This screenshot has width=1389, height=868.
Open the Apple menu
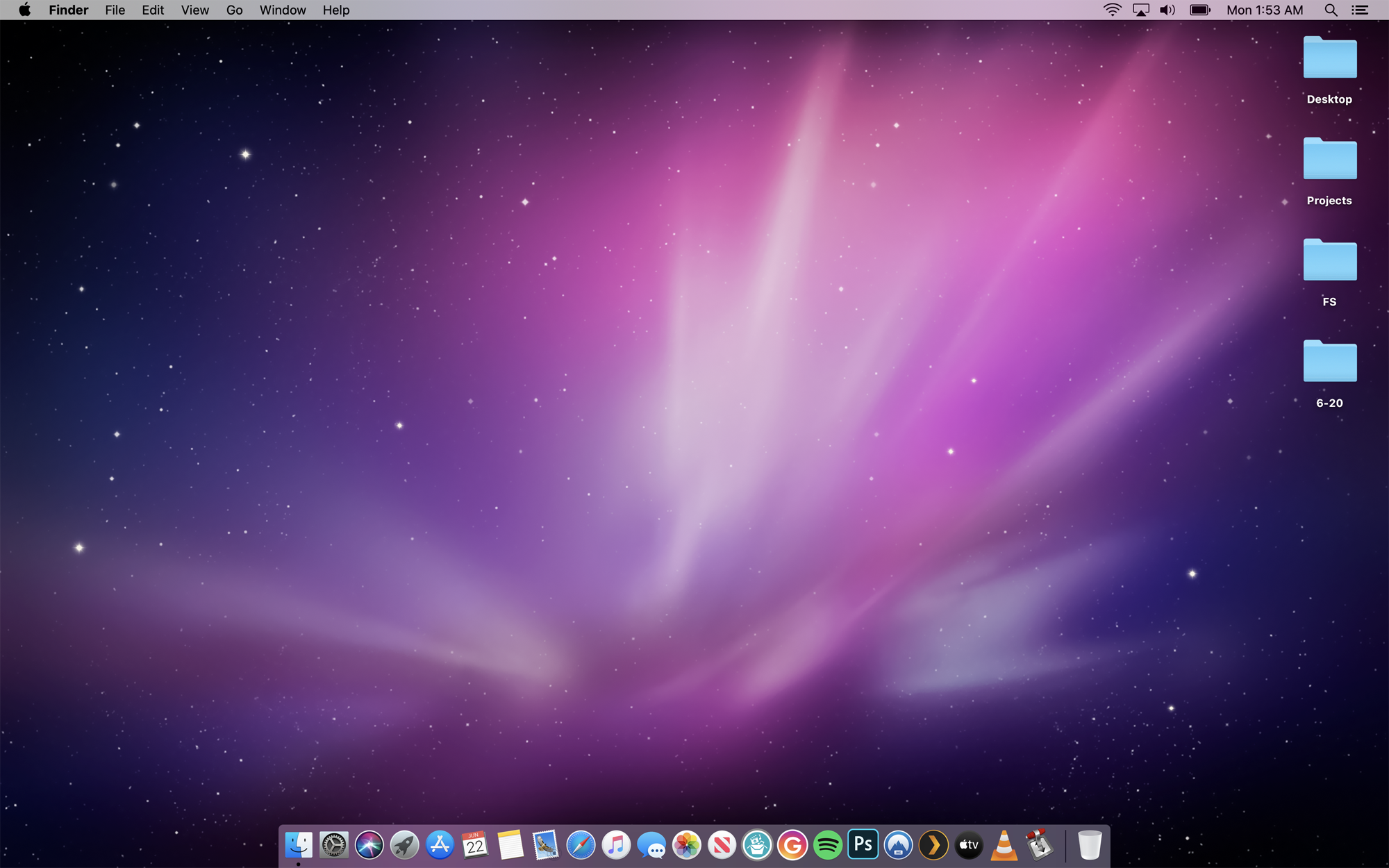click(24, 10)
